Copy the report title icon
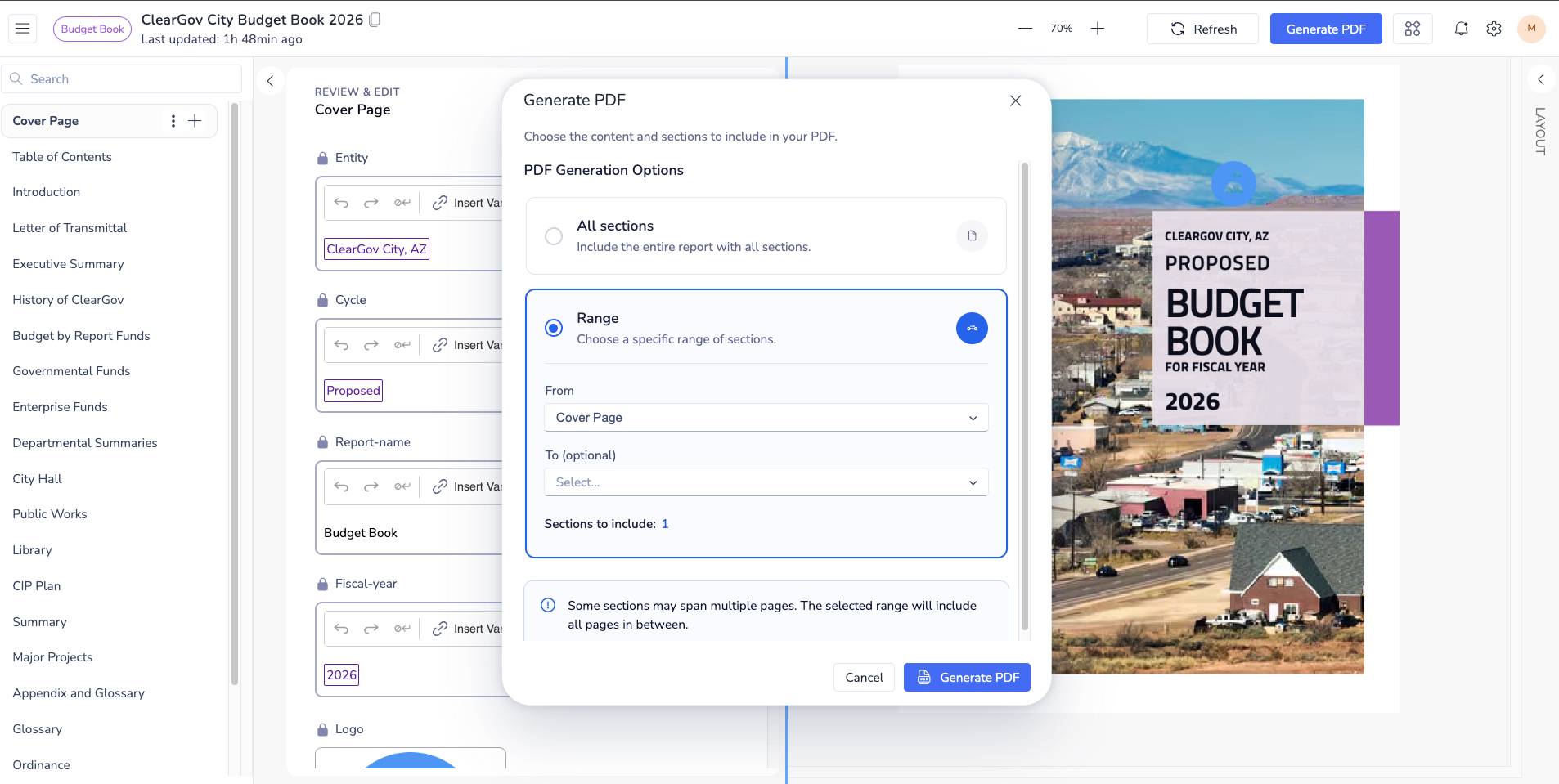 pos(375,20)
